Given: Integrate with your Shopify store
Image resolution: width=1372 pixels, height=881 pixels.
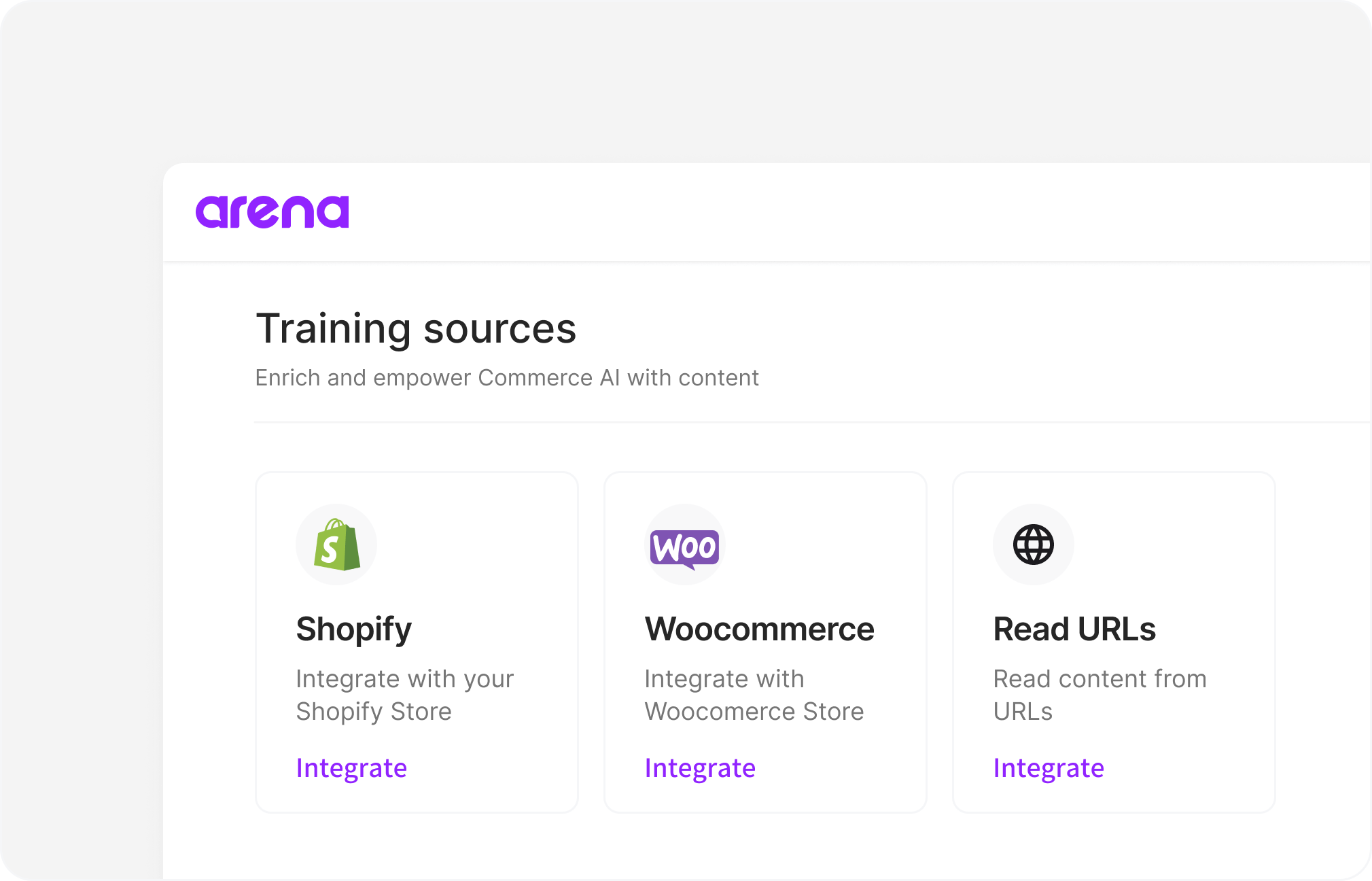Looking at the screenshot, I should click(351, 768).
